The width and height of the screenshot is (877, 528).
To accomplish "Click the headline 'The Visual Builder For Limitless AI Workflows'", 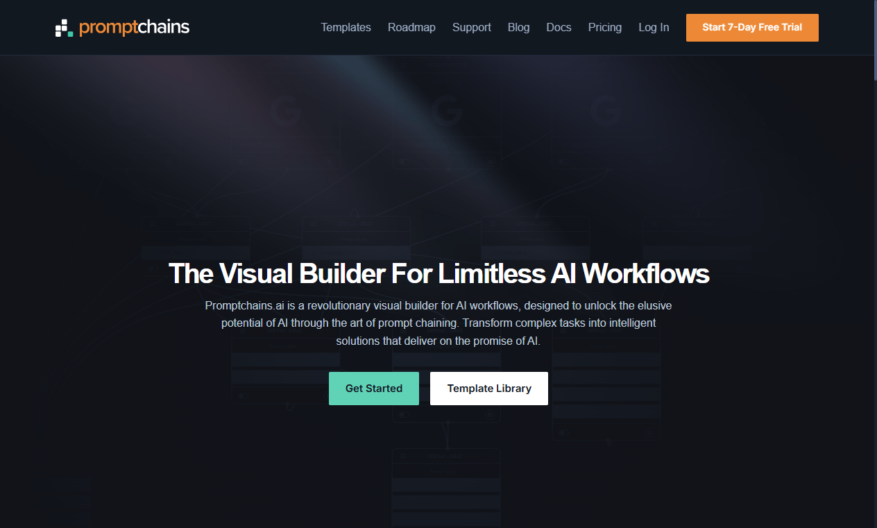I will 439,274.
